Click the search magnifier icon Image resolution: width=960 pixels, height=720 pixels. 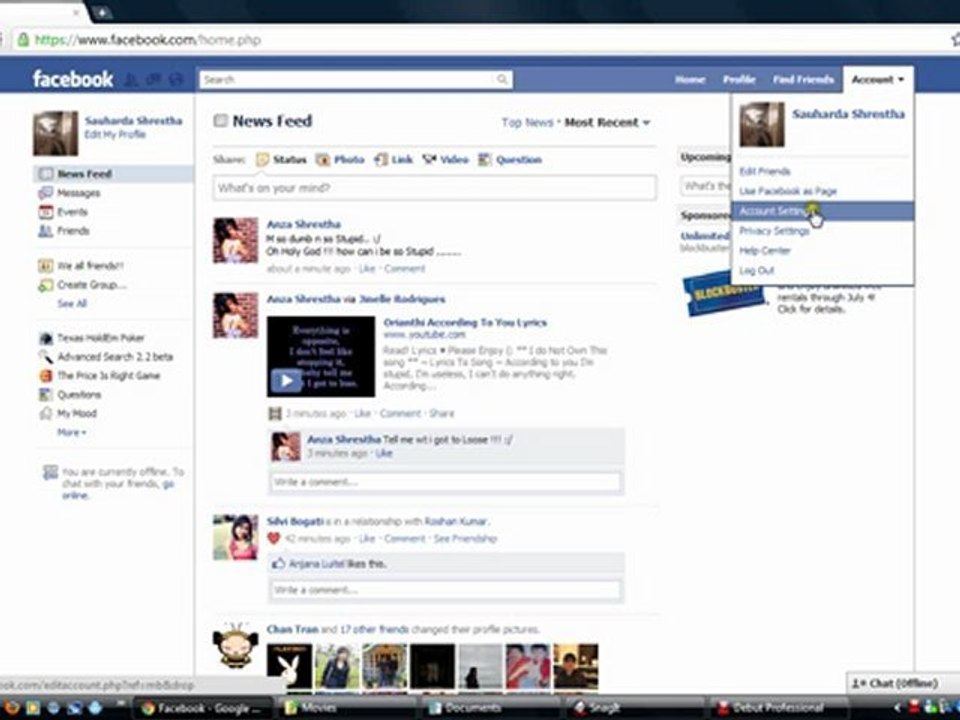(501, 80)
